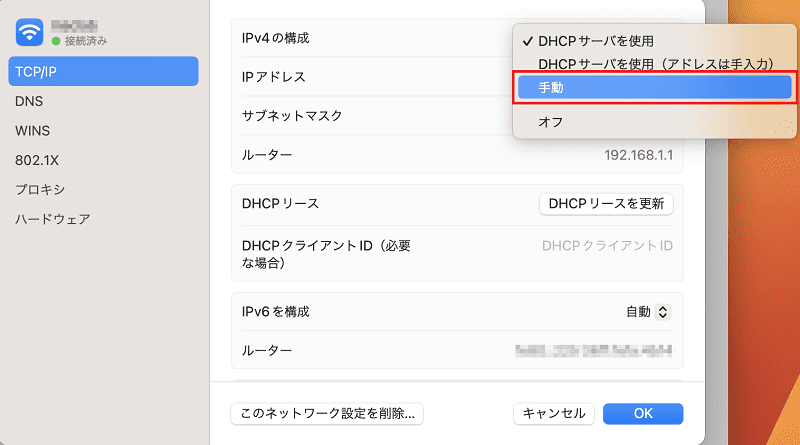Image resolution: width=800 pixels, height=445 pixels.
Task: Go to the プロキシ section
Action: coord(40,190)
